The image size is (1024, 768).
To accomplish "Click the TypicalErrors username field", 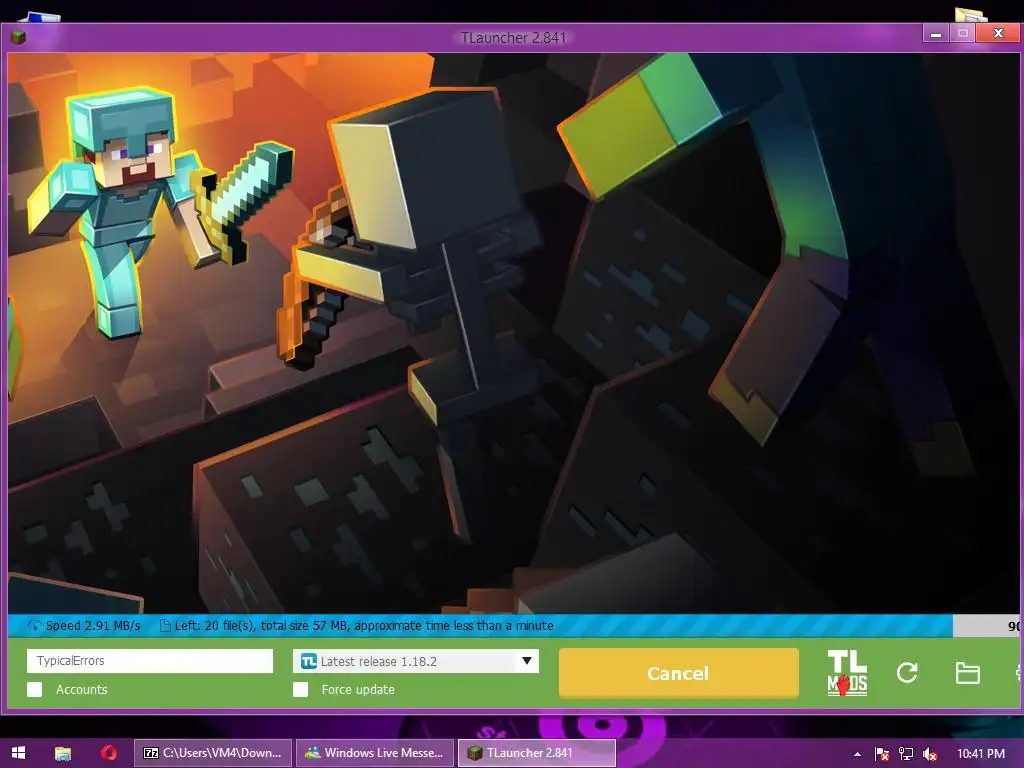I will [x=150, y=661].
